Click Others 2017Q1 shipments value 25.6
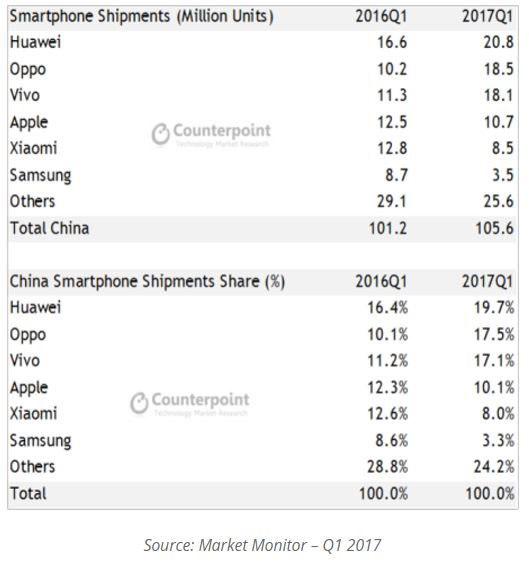 [x=498, y=201]
